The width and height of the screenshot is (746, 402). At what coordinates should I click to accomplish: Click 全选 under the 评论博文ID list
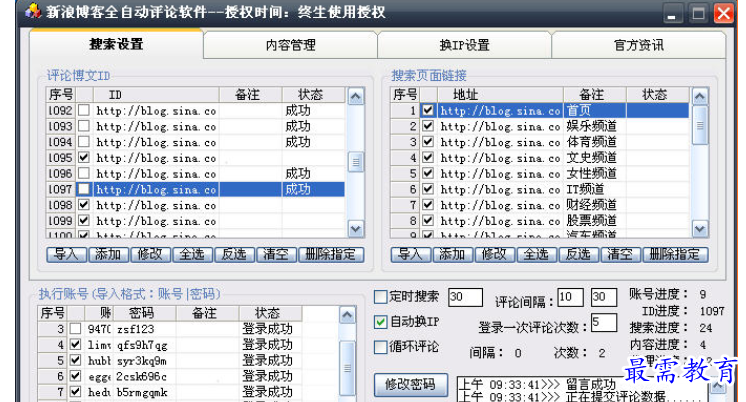(192, 255)
